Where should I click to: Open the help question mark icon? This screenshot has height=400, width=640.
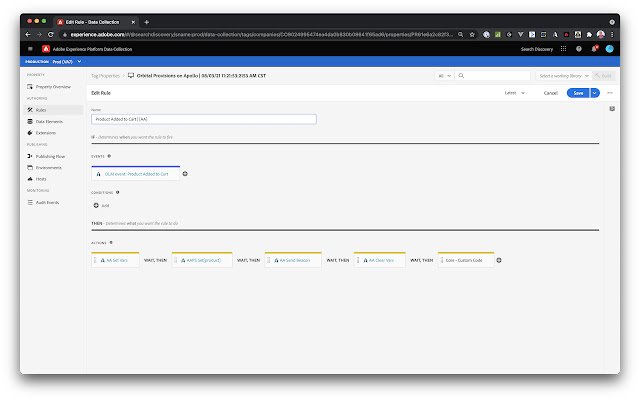(579, 49)
